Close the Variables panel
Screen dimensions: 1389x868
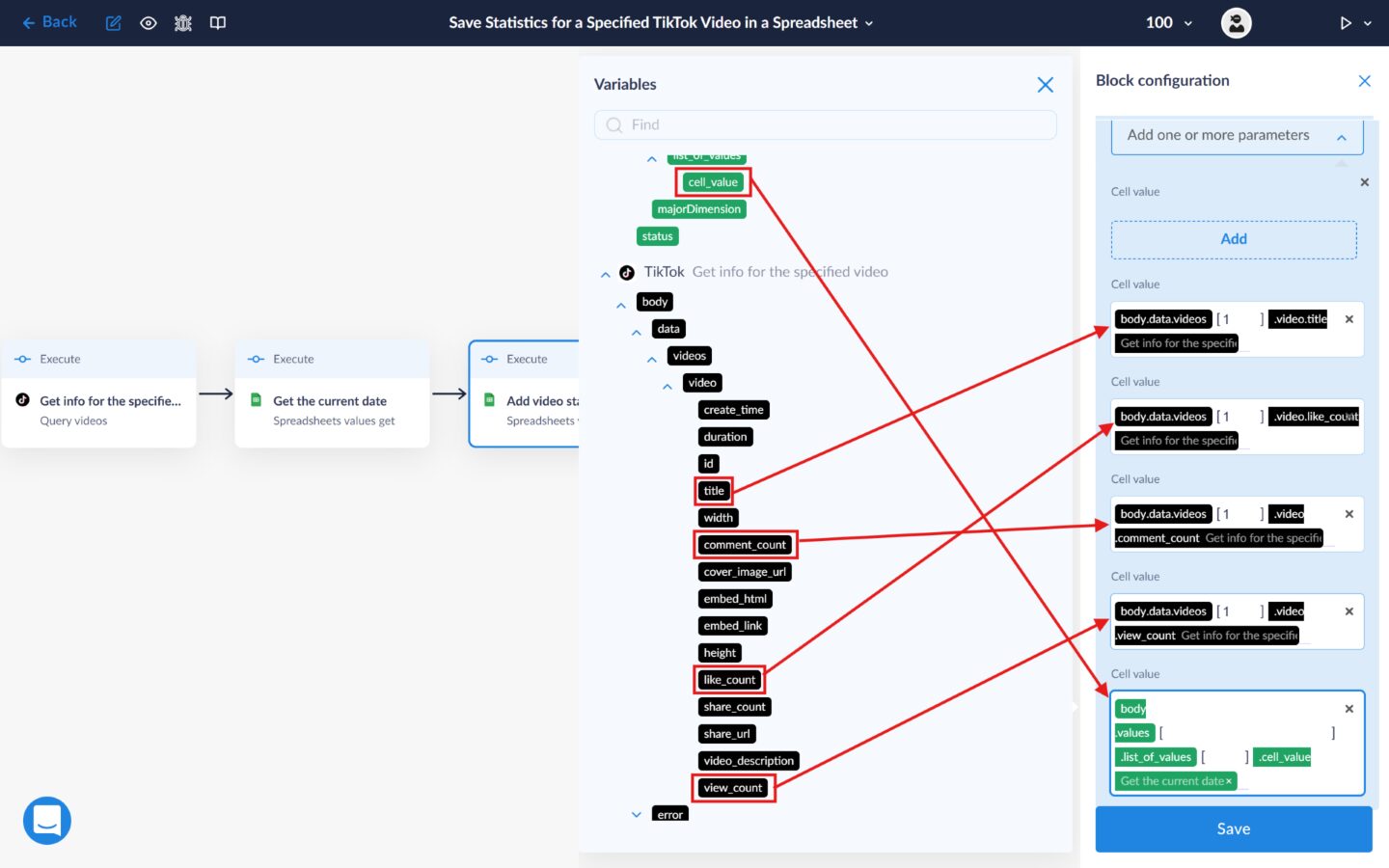tap(1045, 85)
